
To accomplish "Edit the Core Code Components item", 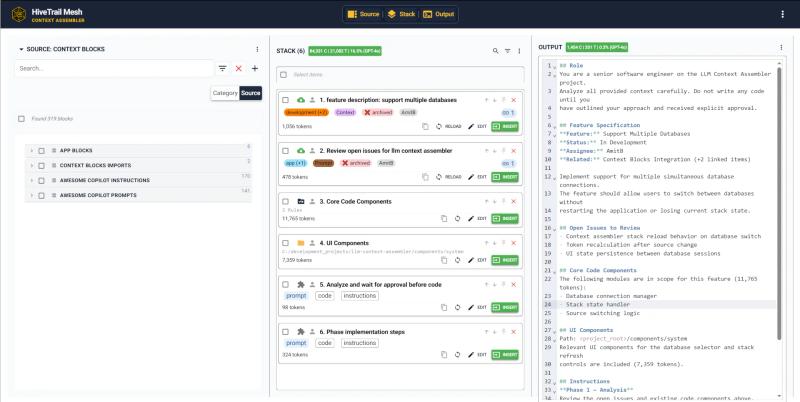I will (x=478, y=218).
